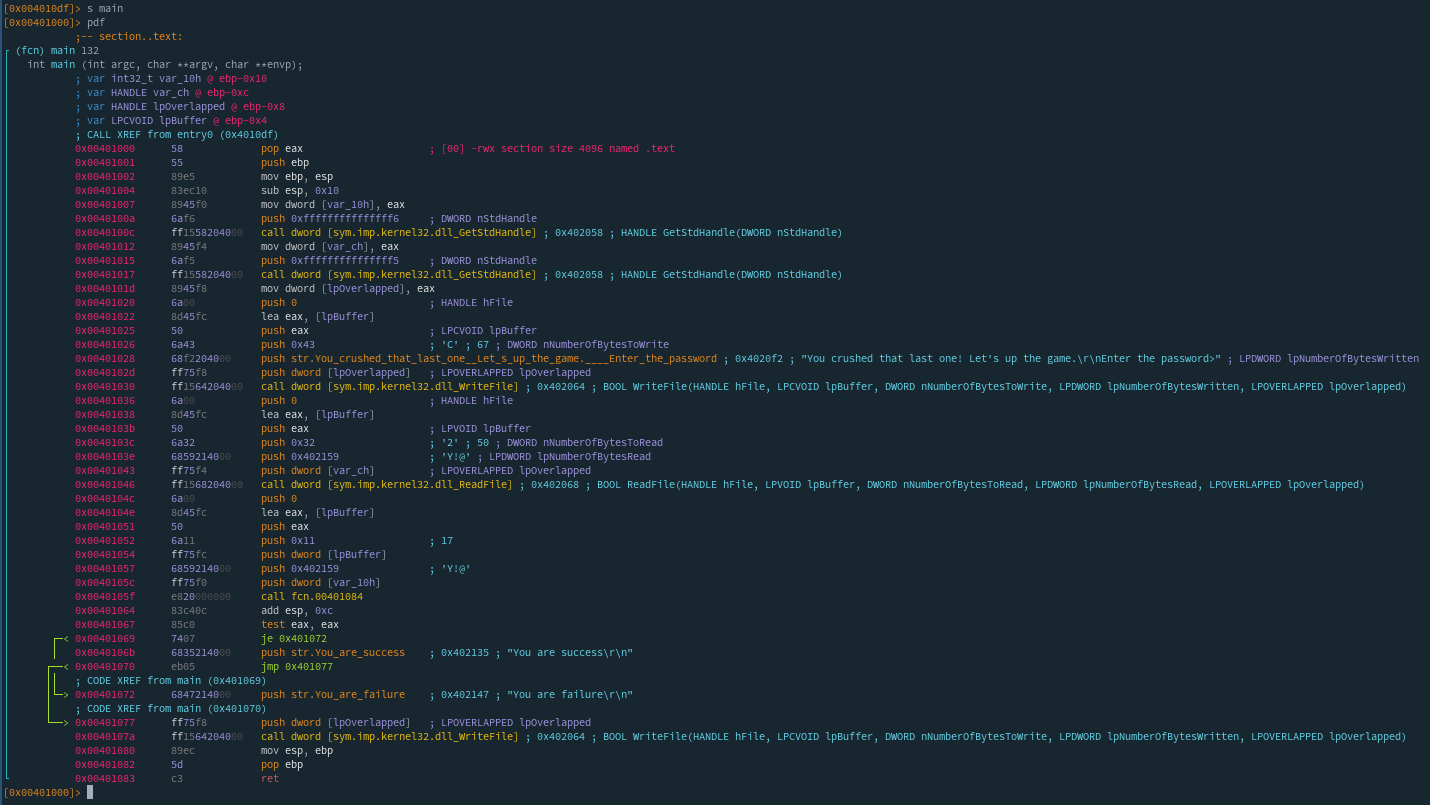The width and height of the screenshot is (1430, 805).
Task: Click the "You are success\r\n" string comment
Action: (x=570, y=652)
